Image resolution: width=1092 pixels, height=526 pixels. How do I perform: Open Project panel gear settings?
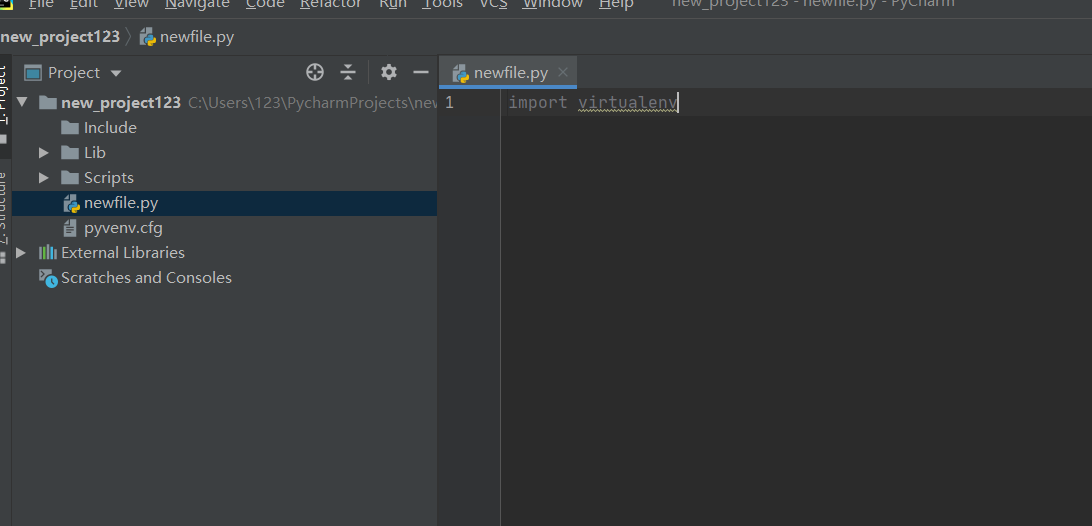[x=389, y=72]
